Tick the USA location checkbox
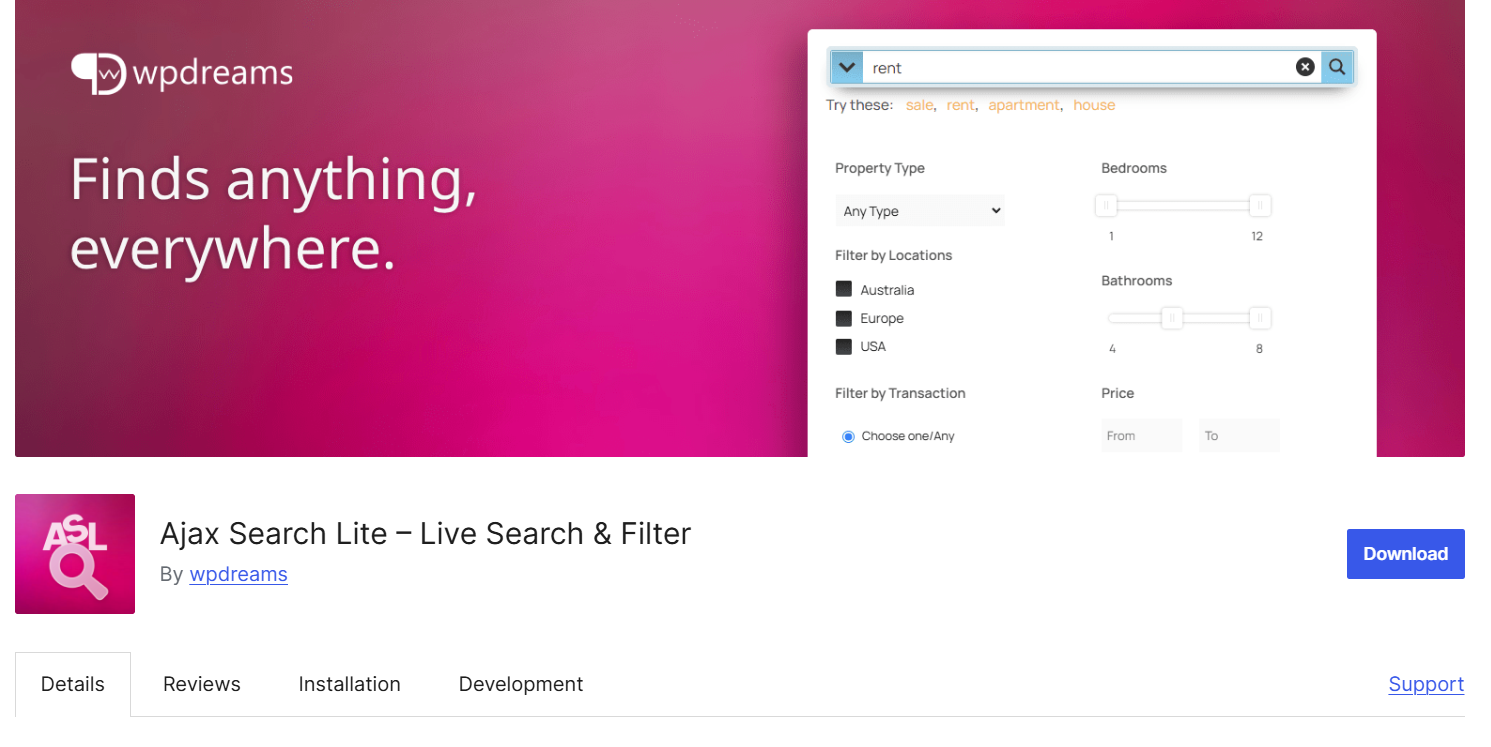 click(x=844, y=346)
